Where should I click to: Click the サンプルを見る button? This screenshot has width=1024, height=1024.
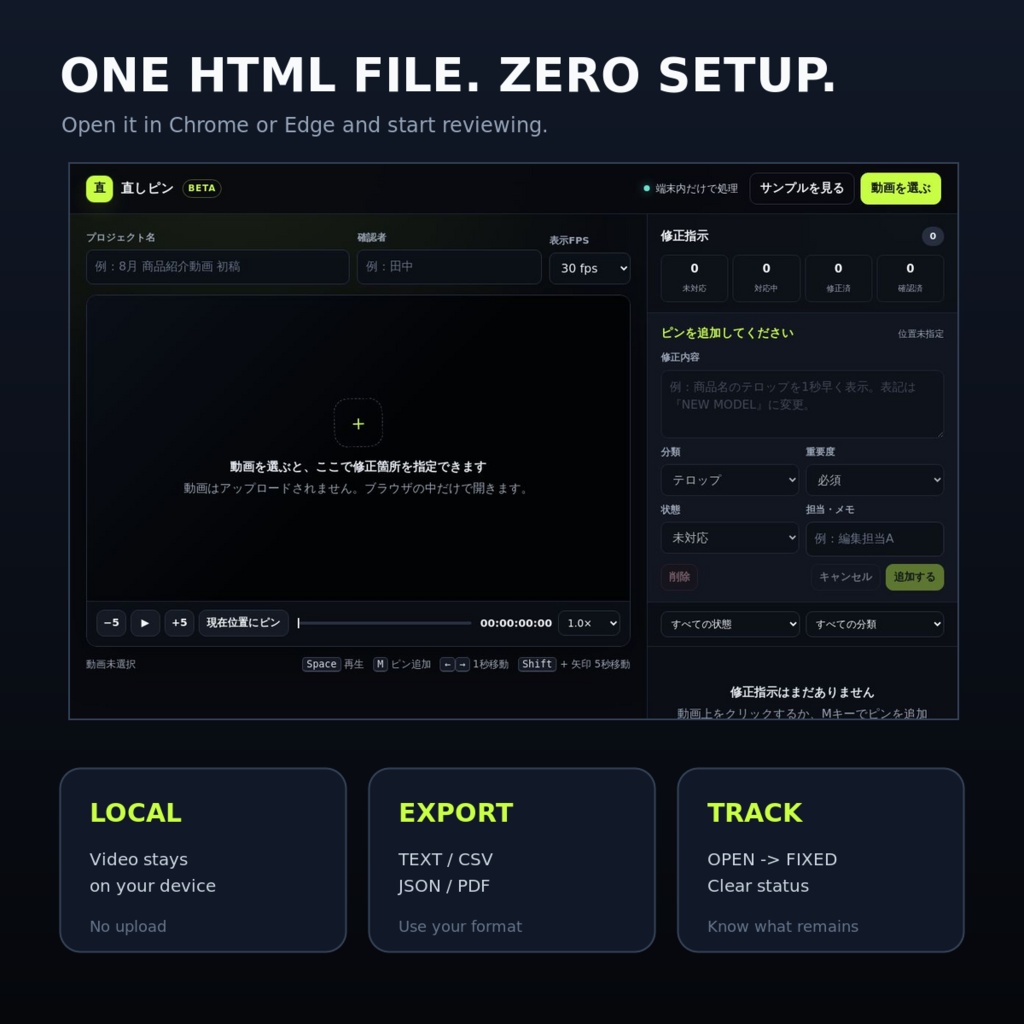point(802,189)
